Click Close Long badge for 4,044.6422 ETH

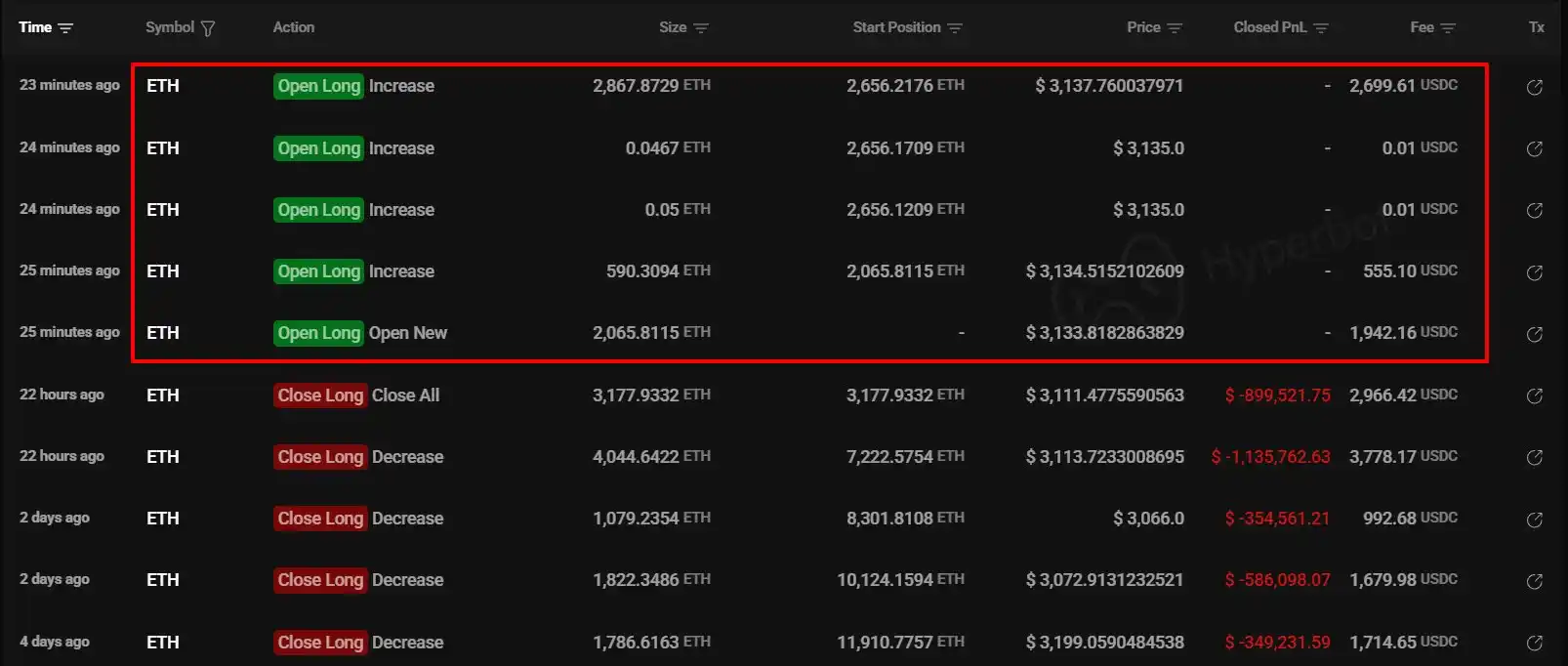pos(320,457)
